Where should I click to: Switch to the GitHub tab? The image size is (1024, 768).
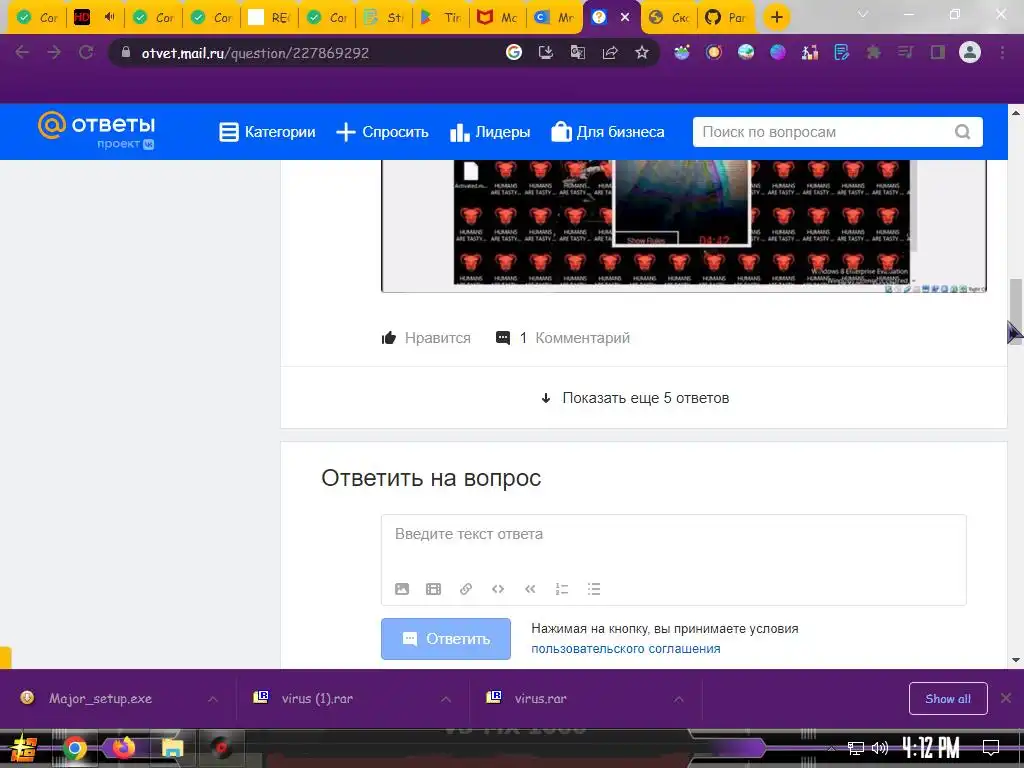pos(726,17)
